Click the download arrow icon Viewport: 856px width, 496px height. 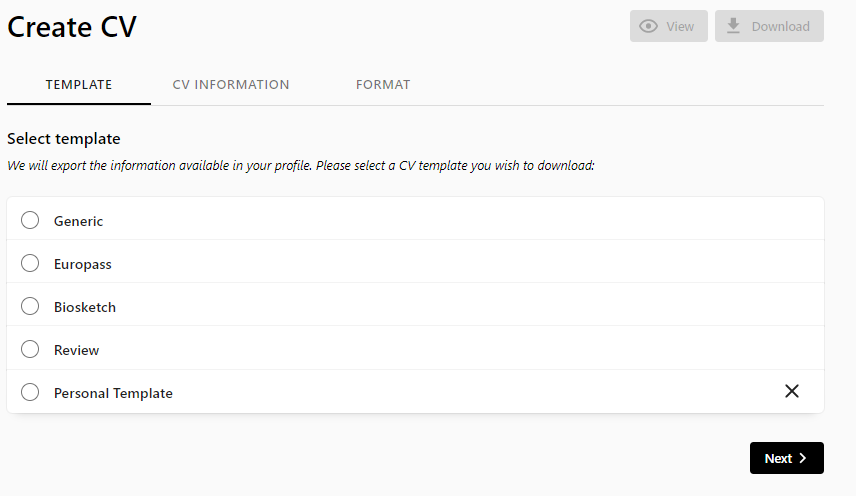pyautogui.click(x=733, y=26)
